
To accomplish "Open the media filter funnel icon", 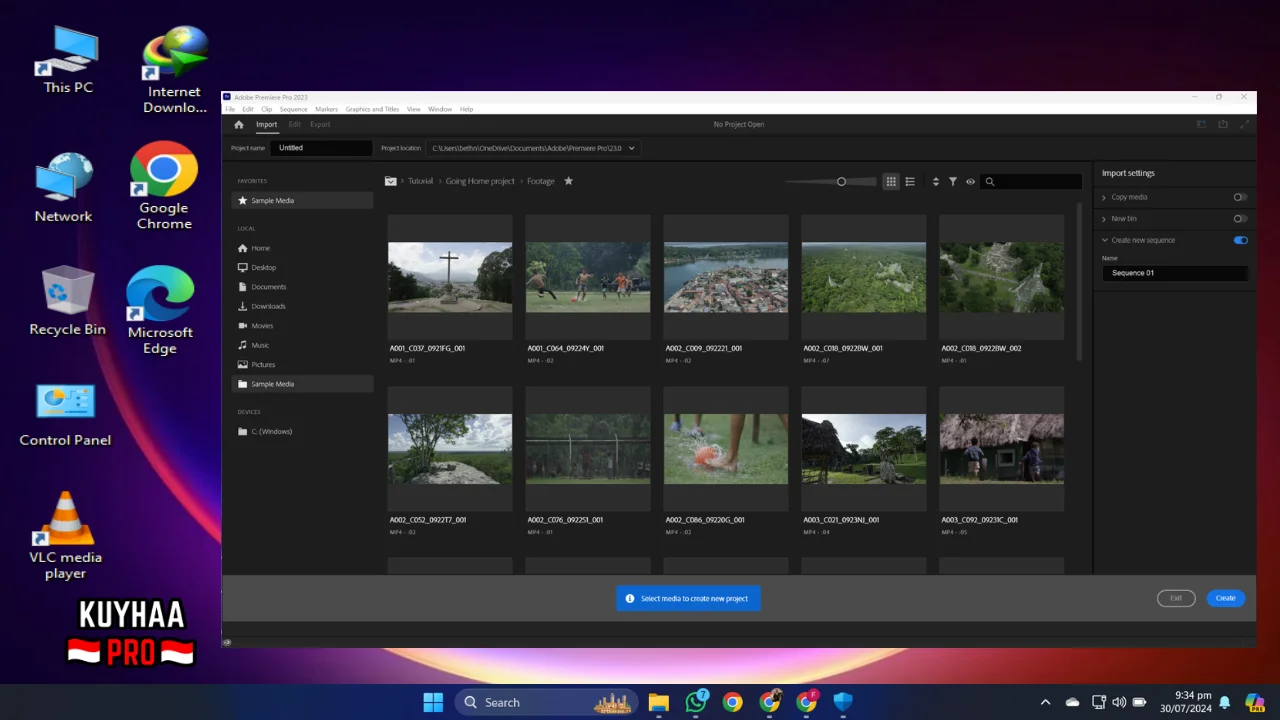I will (x=953, y=182).
